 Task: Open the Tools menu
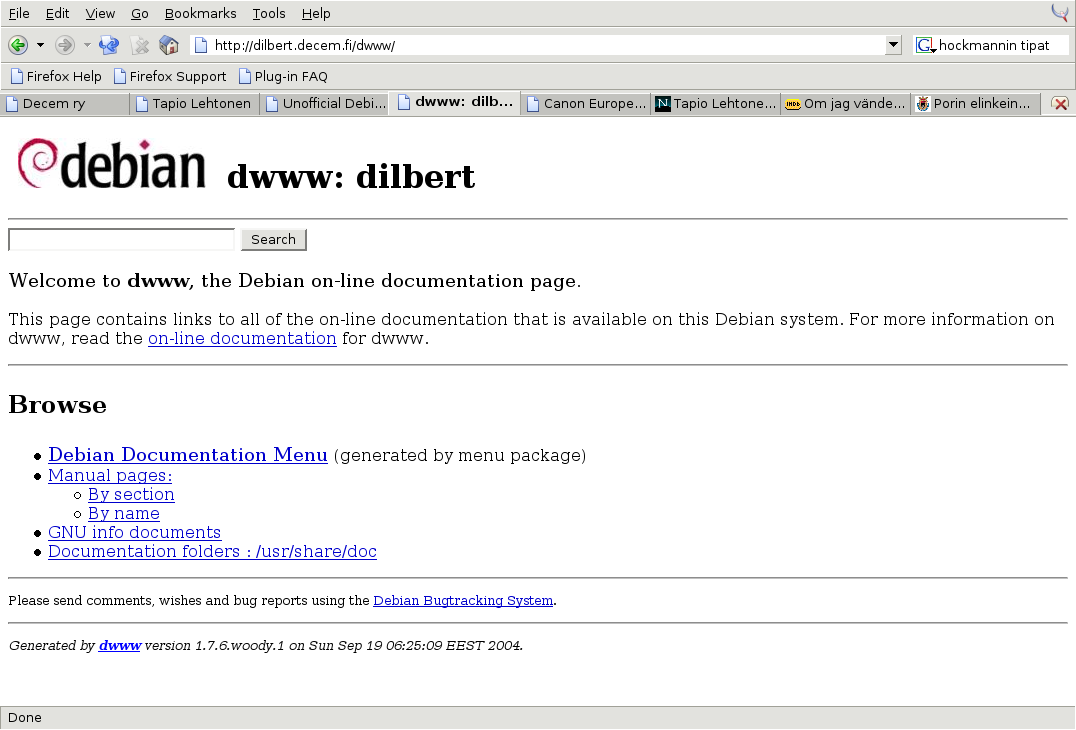click(x=269, y=13)
